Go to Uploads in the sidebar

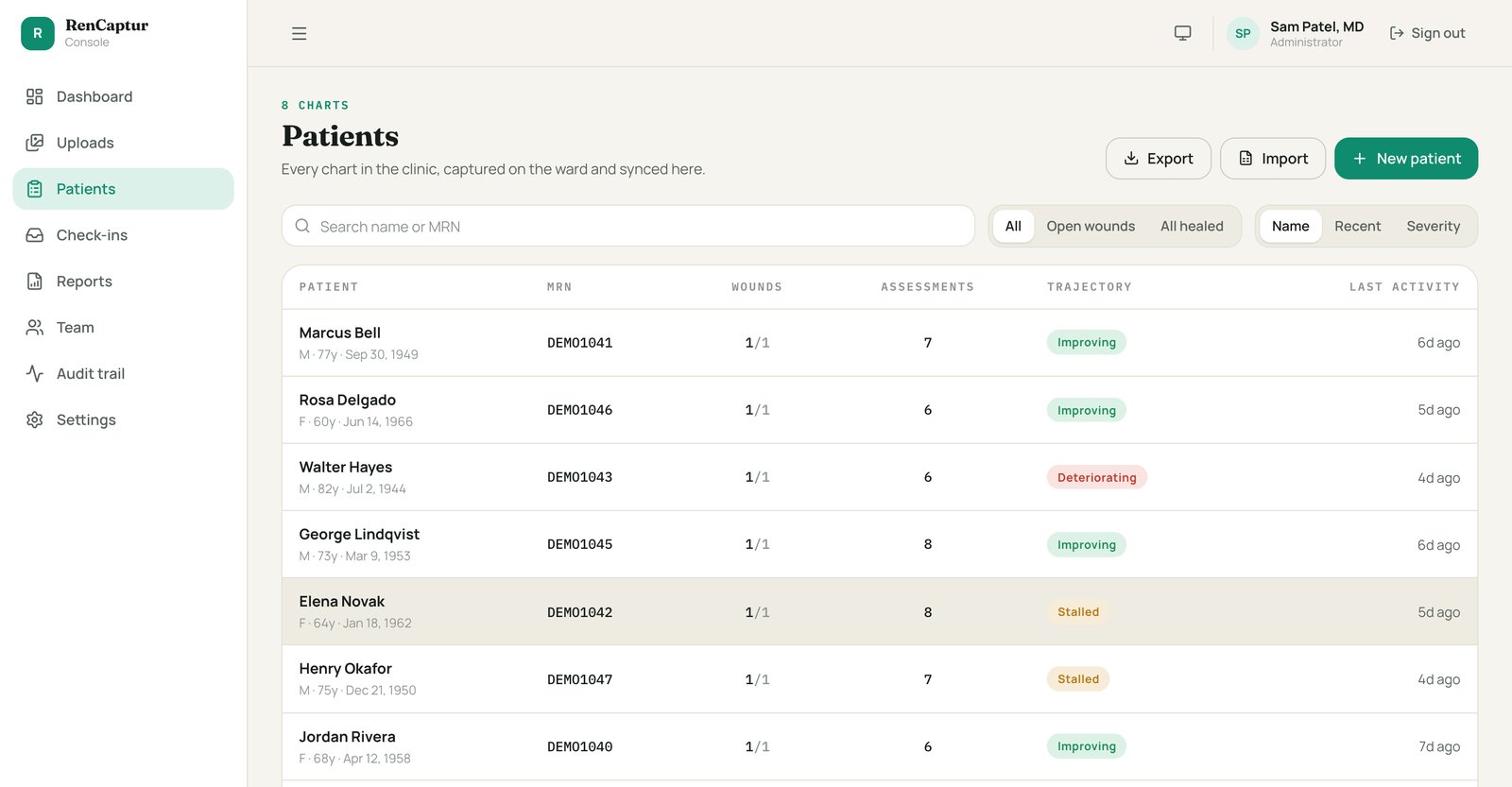point(123,143)
